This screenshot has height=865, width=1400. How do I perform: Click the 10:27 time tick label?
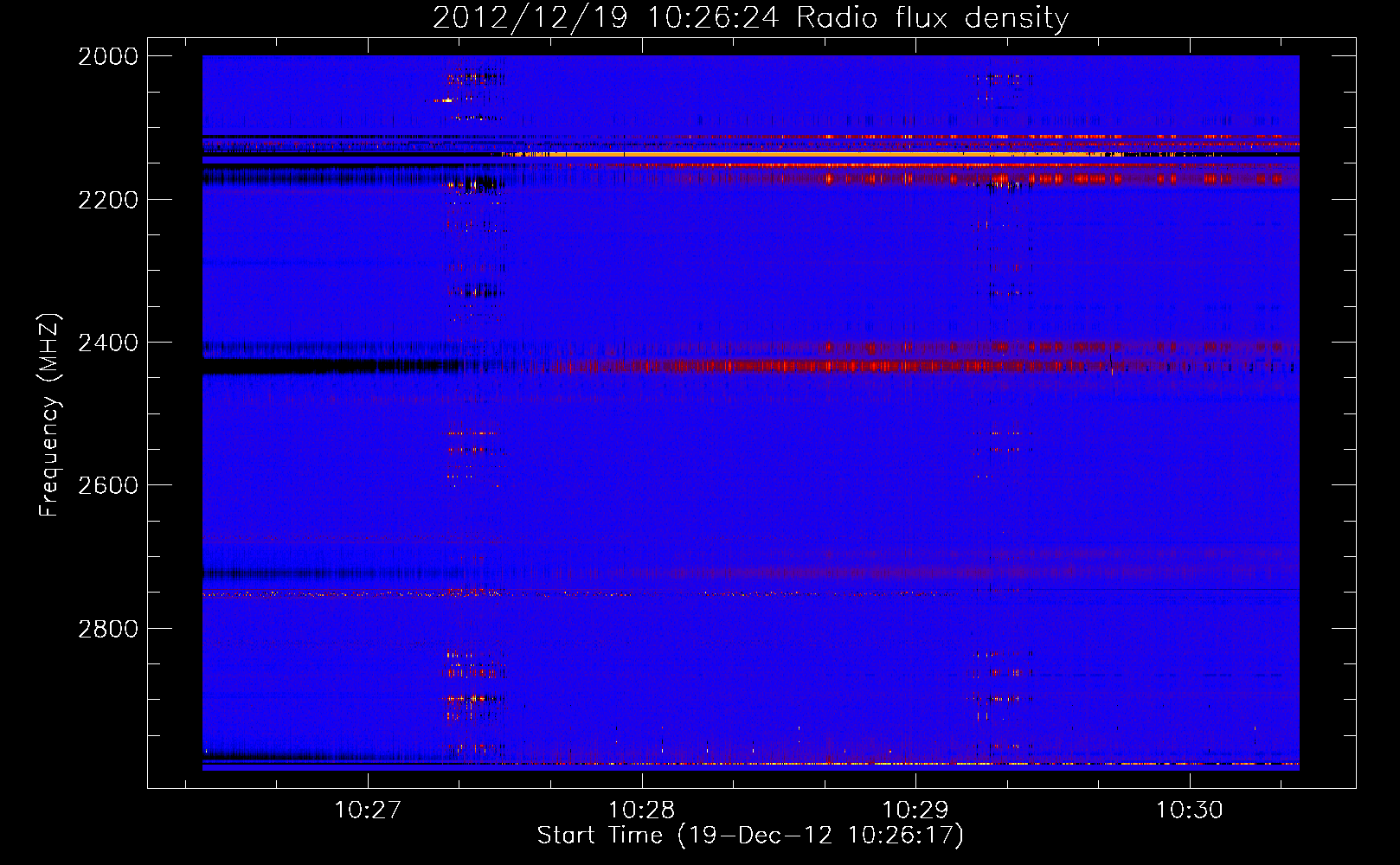(x=368, y=811)
